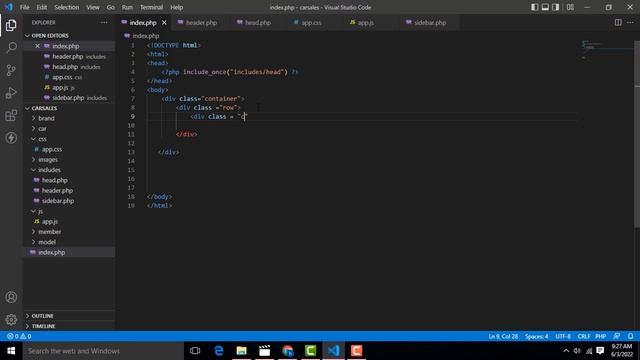Open the Source Control view icon
The width and height of the screenshot is (640, 360).
coord(11,70)
